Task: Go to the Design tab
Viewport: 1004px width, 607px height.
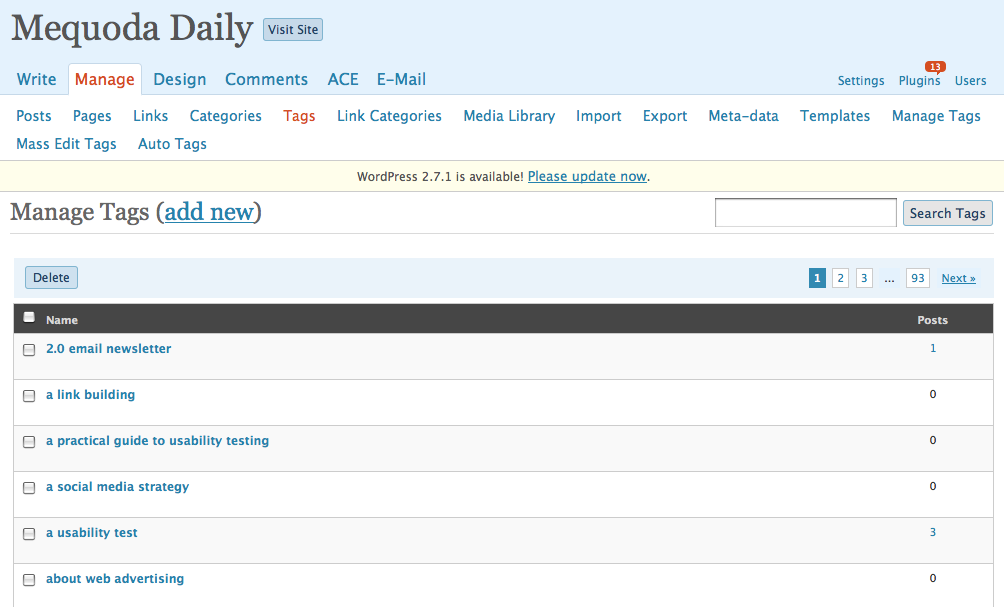Action: 180,79
